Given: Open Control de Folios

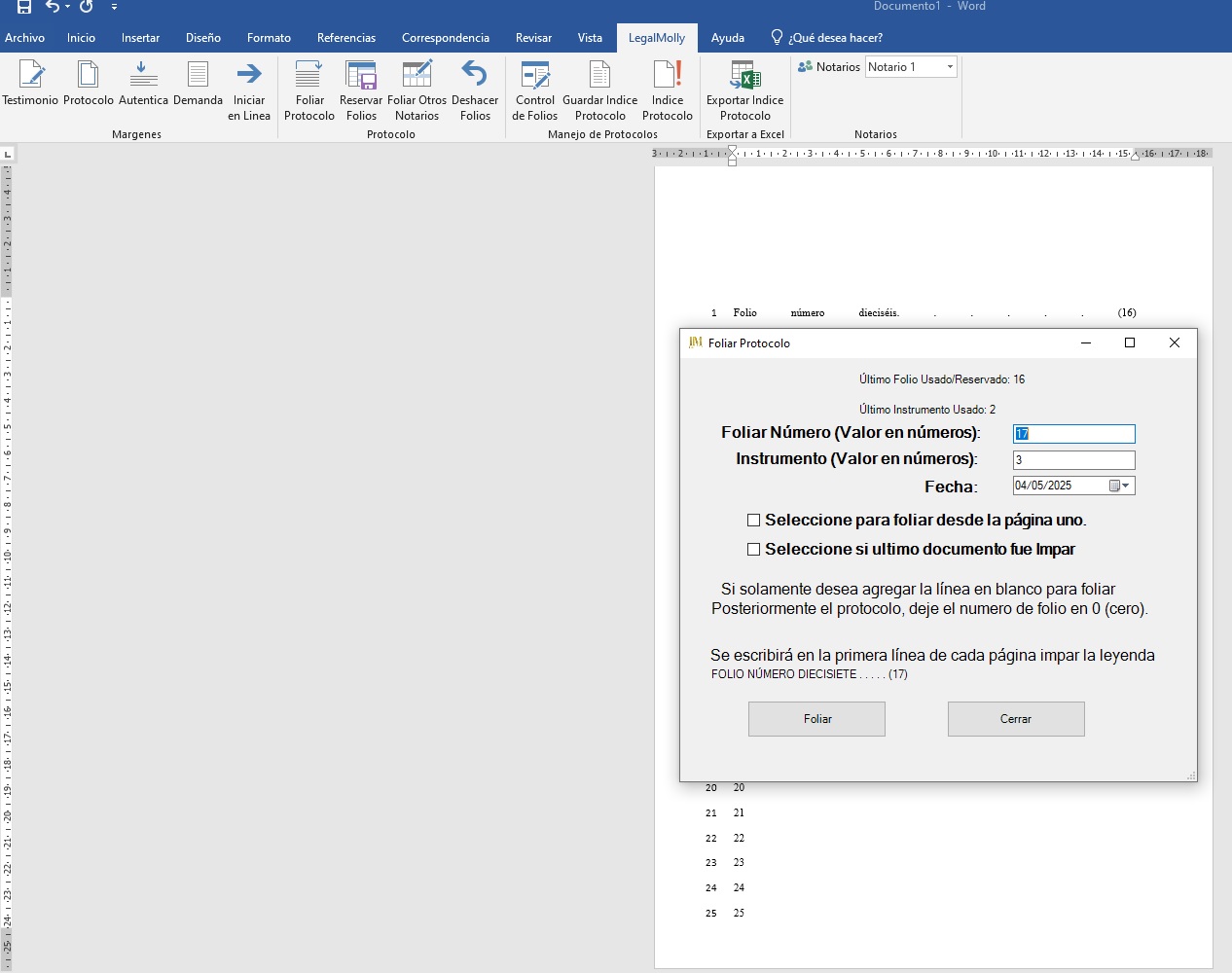Looking at the screenshot, I should click(535, 90).
